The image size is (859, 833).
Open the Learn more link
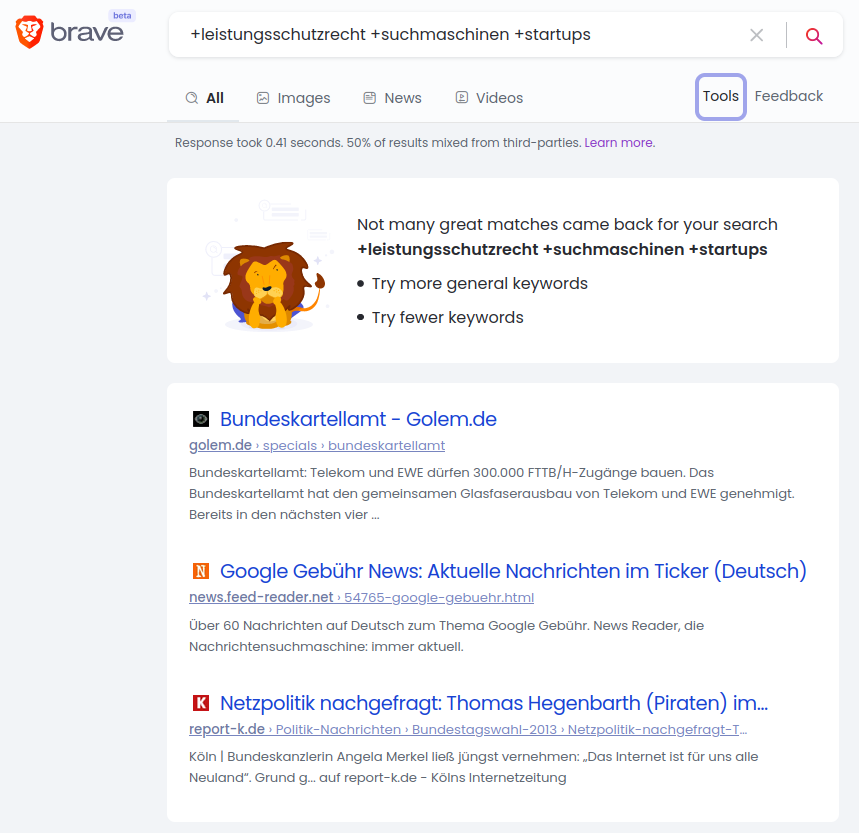[619, 143]
